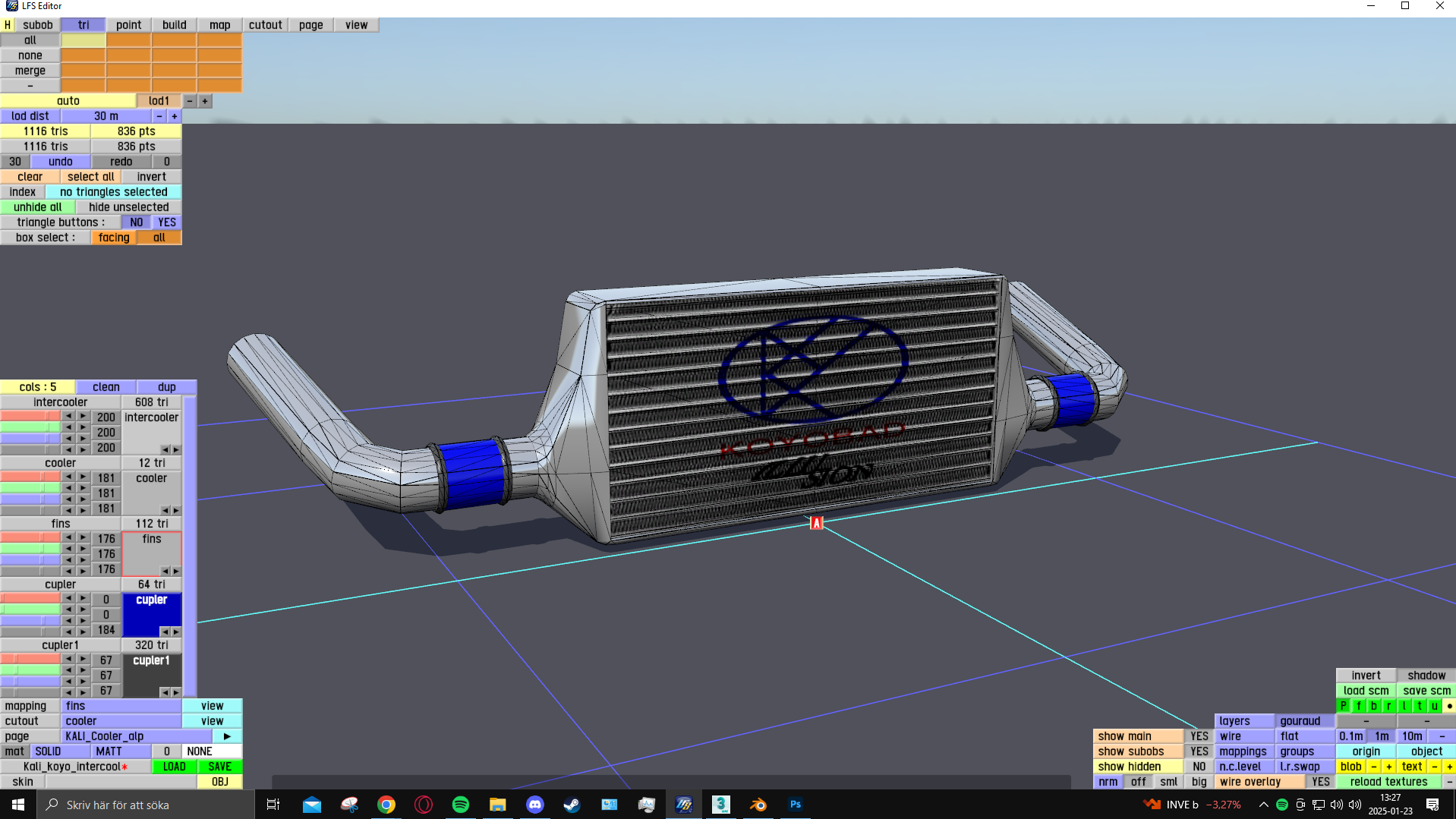This screenshot has height=819, width=1456.
Task: Select the blue cupler color swatch
Action: pyautogui.click(x=152, y=615)
